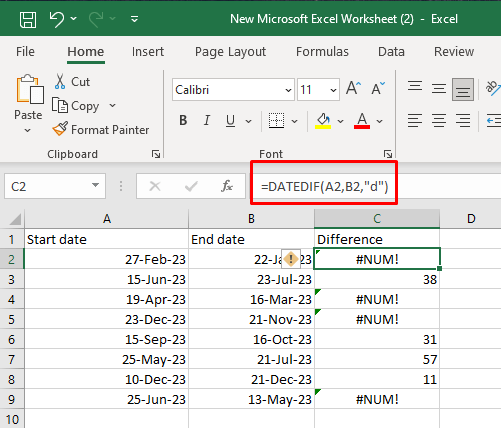
Task: Switch to the Insert tab
Action: [148, 52]
